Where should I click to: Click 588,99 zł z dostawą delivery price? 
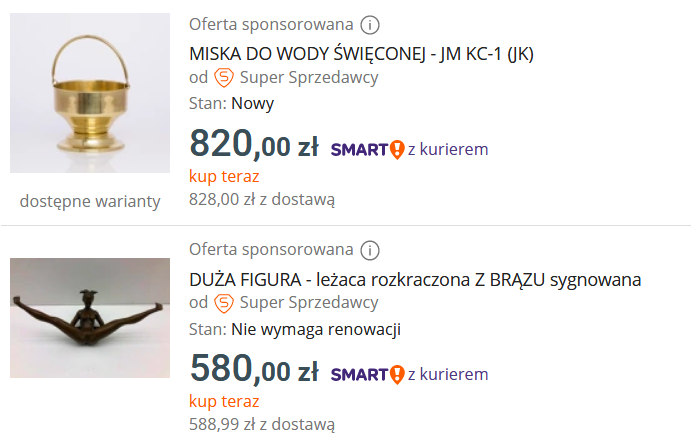(262, 424)
